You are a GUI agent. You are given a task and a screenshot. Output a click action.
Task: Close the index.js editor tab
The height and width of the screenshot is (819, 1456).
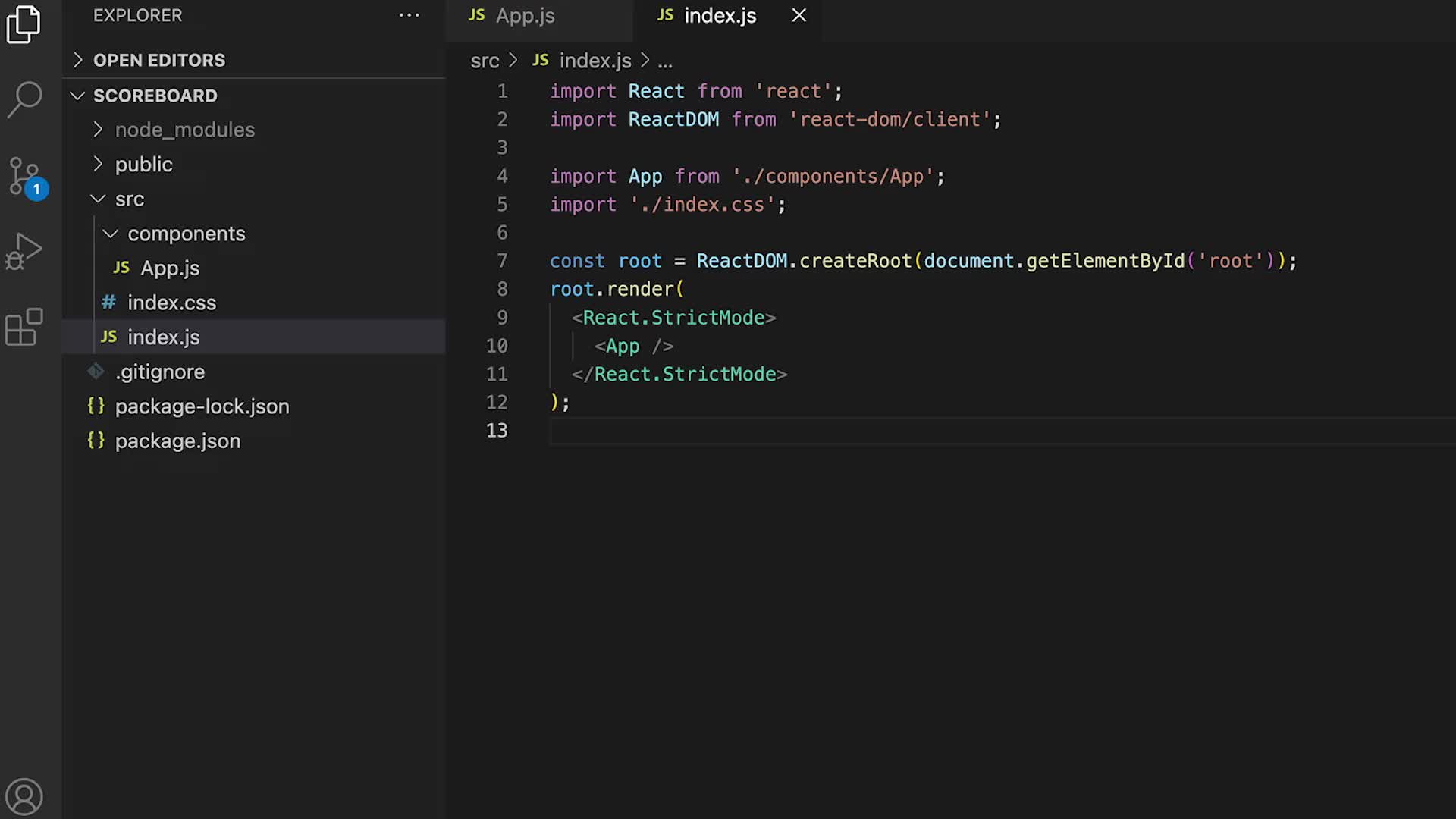tap(799, 15)
